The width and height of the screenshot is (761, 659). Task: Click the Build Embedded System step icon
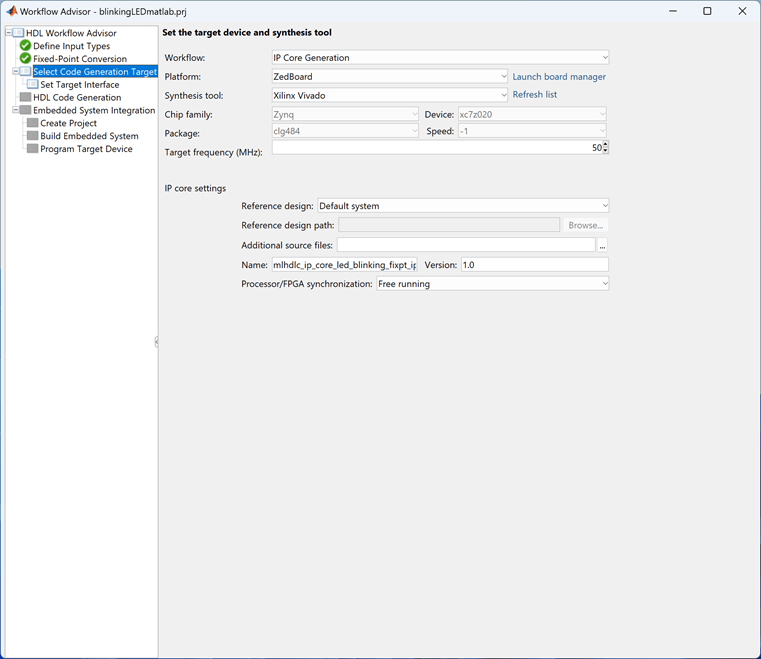[33, 136]
